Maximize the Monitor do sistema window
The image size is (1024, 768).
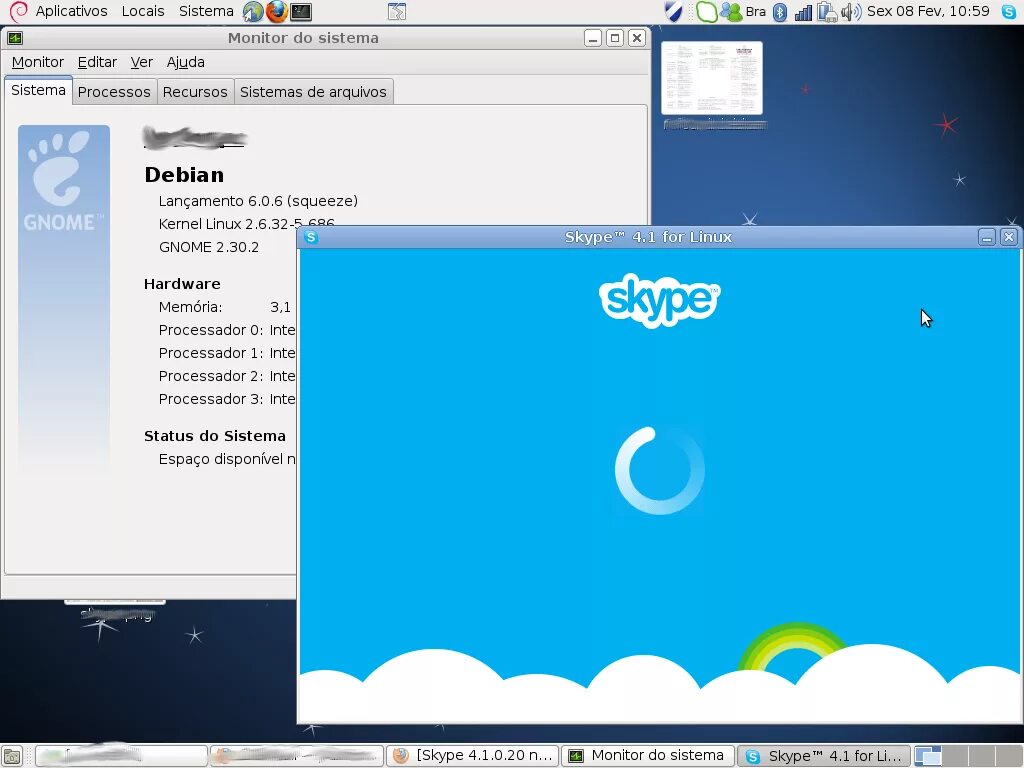(x=615, y=38)
